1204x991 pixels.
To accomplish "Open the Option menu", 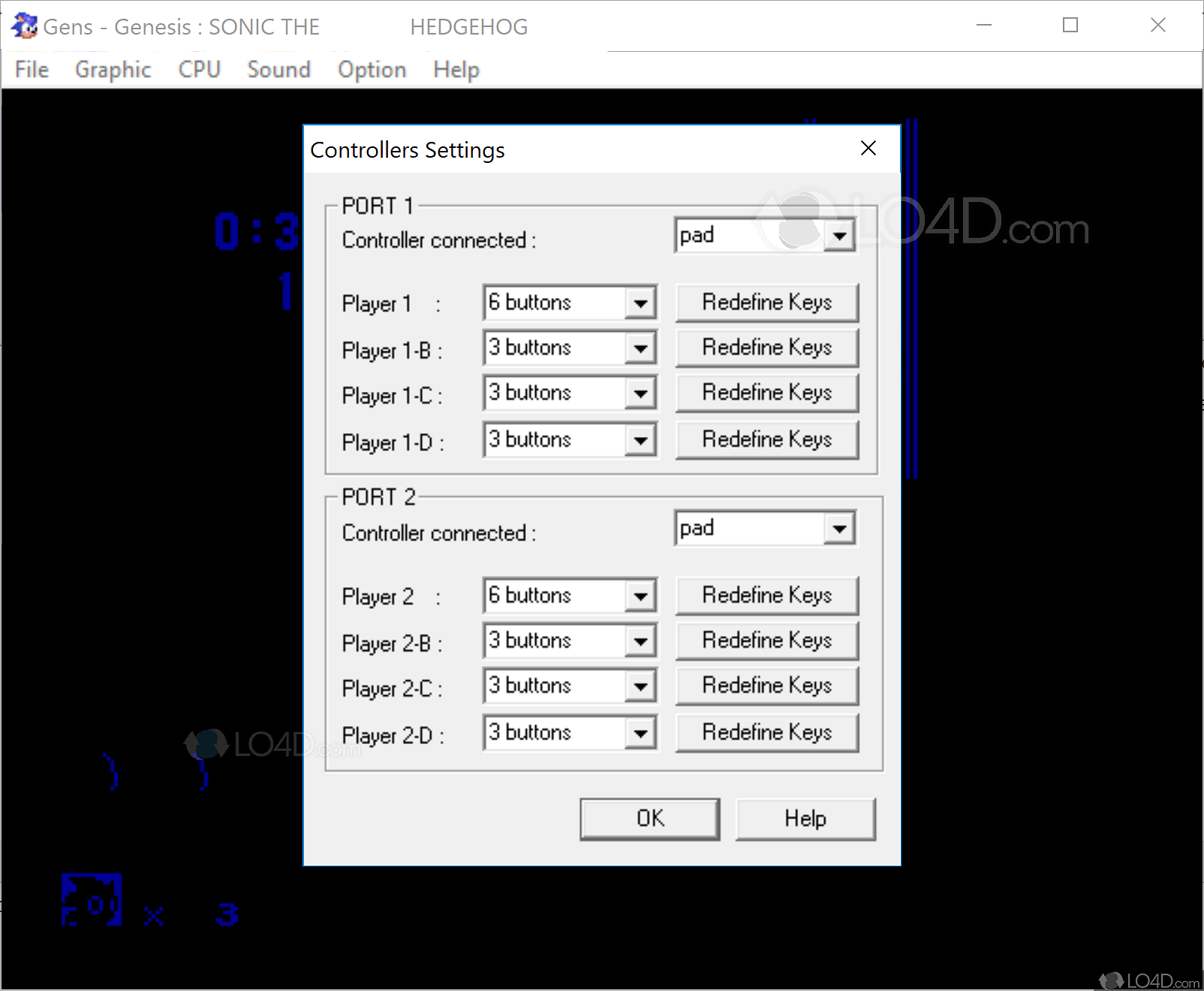I will coord(372,69).
